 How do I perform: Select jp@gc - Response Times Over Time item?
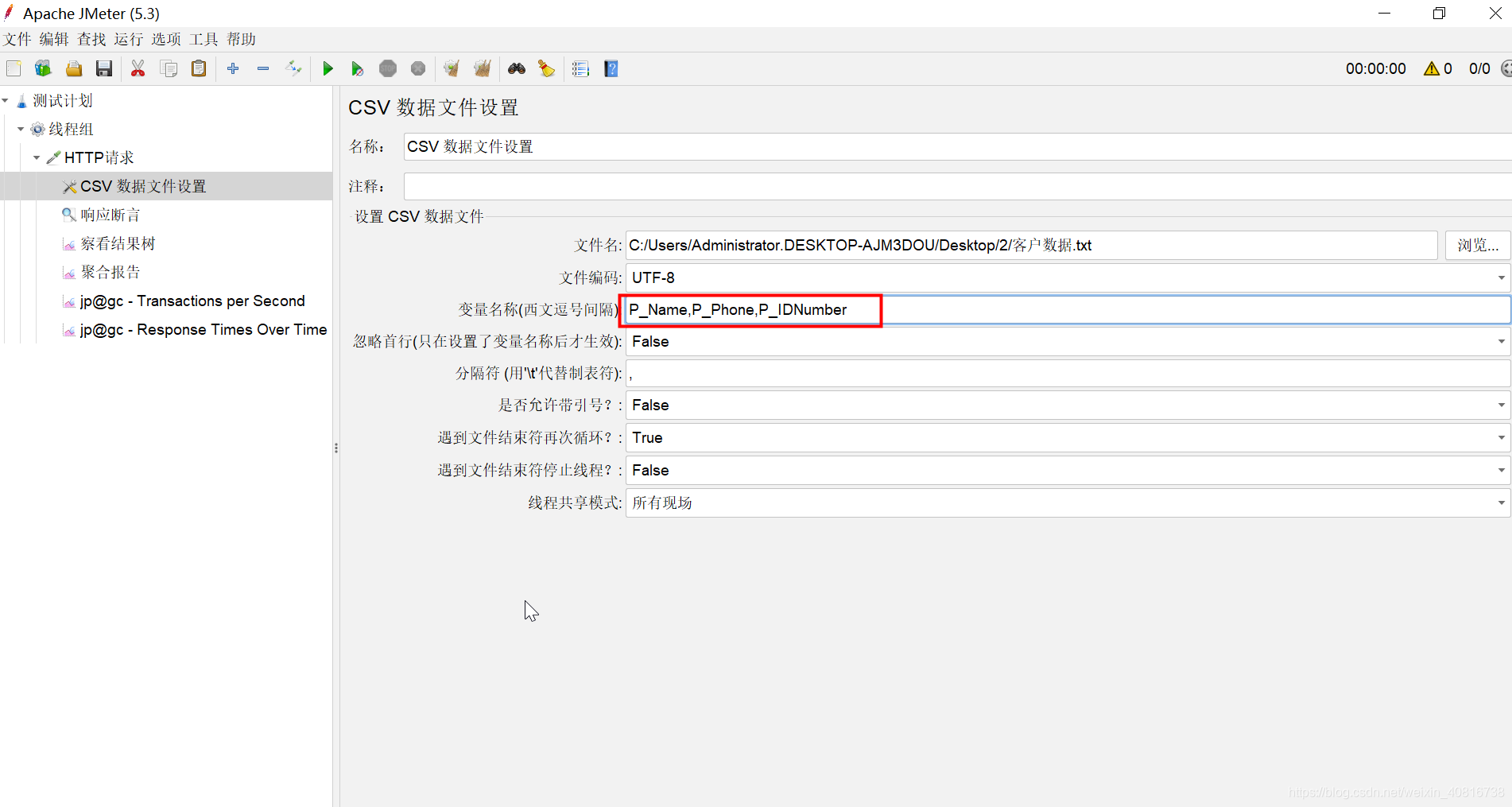[x=203, y=330]
